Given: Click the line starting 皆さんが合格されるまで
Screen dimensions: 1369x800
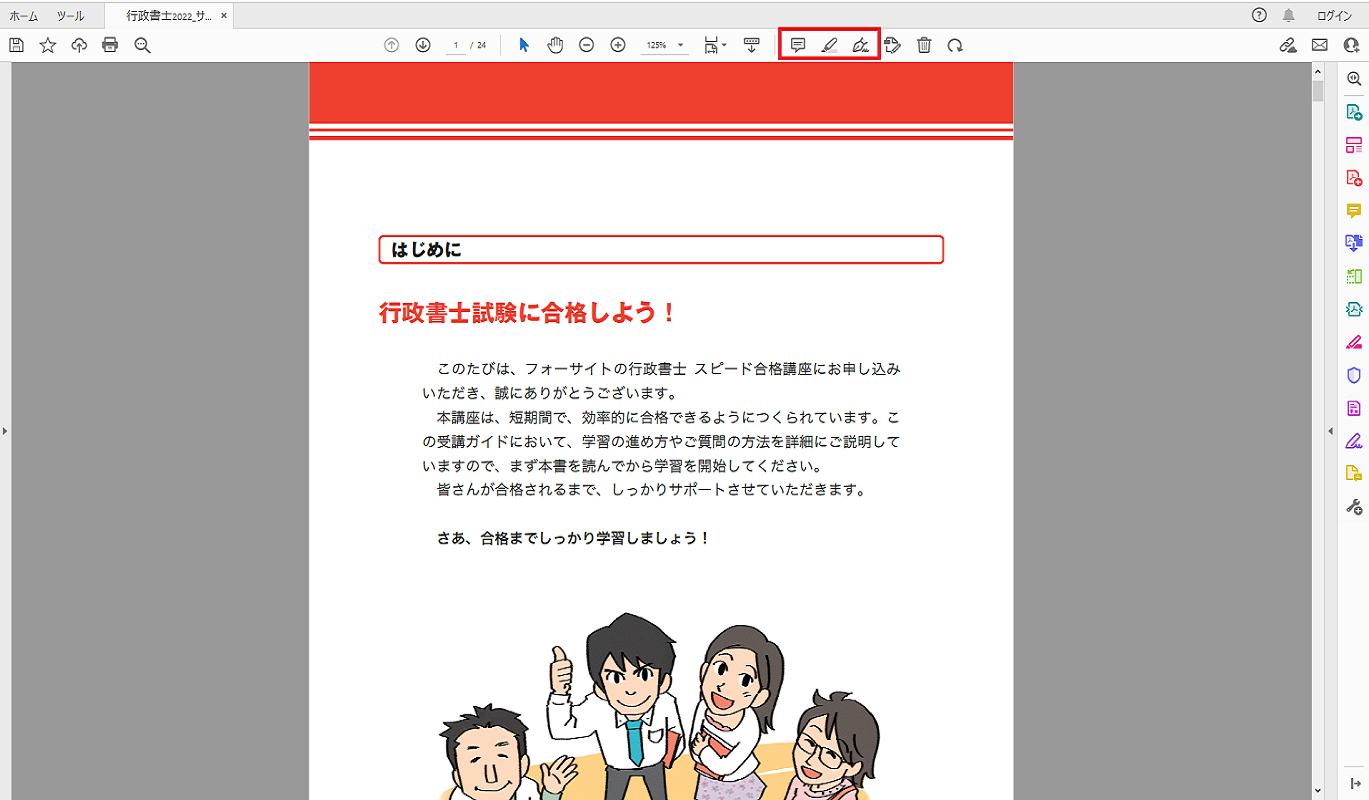Looking at the screenshot, I should coord(651,490).
